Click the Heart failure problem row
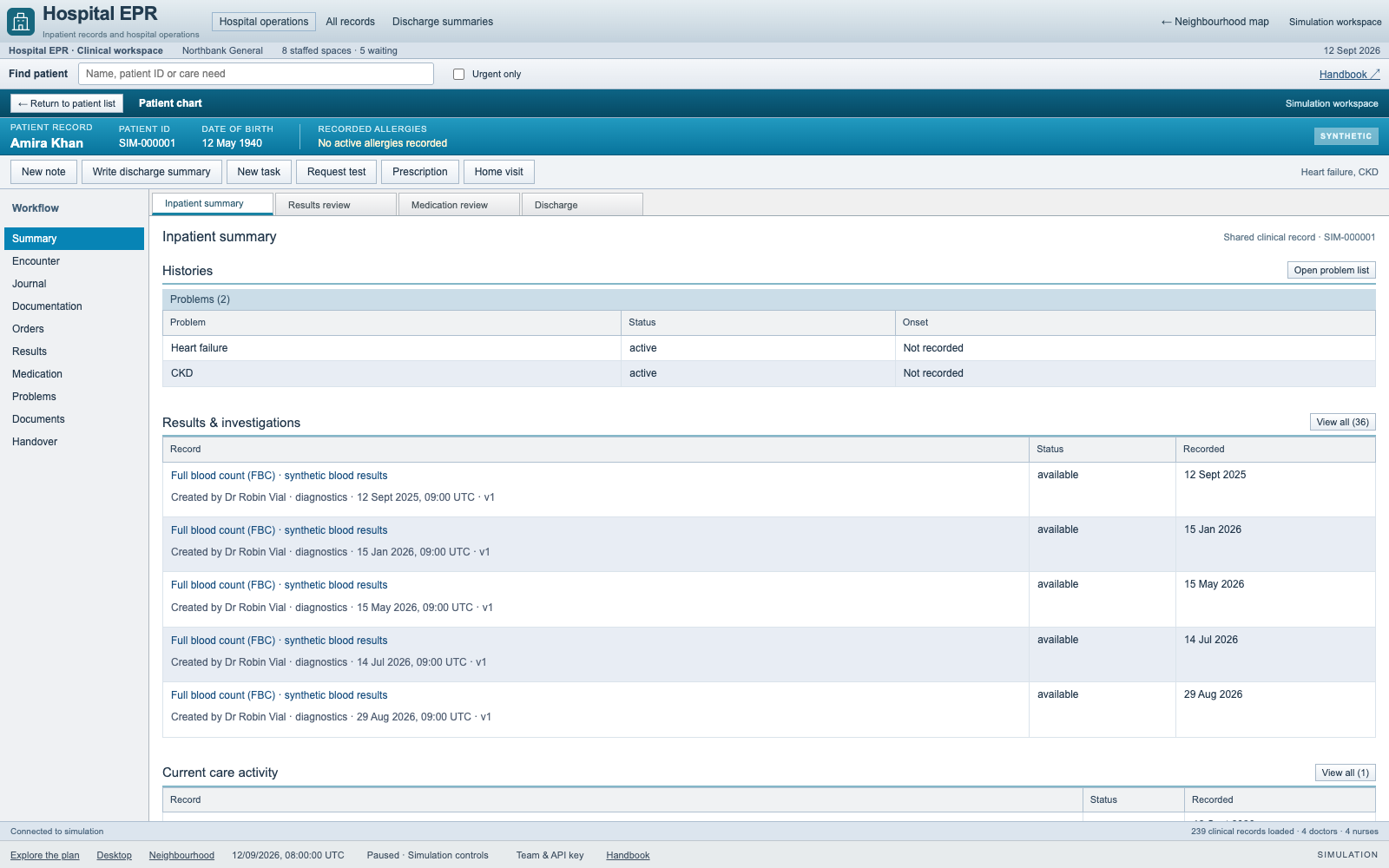Viewport: 1389px width, 868px height. pyautogui.click(x=768, y=348)
